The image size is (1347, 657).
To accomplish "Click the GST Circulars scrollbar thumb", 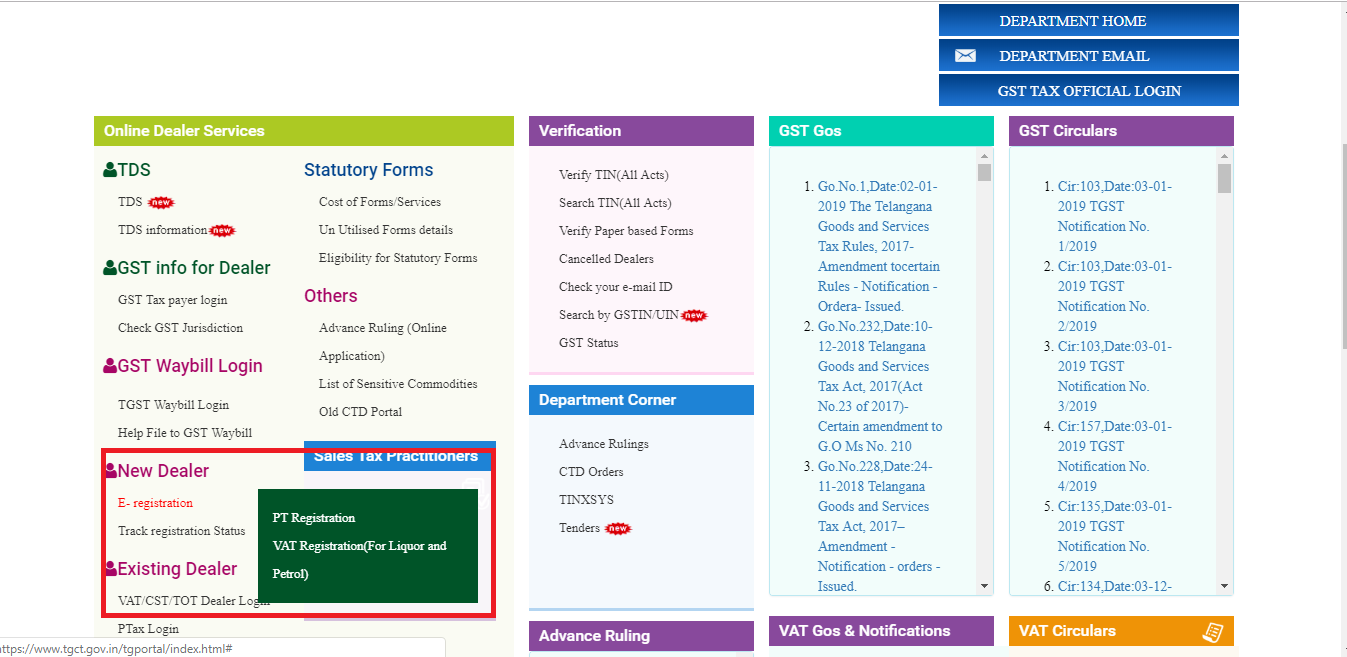I will 1224,178.
